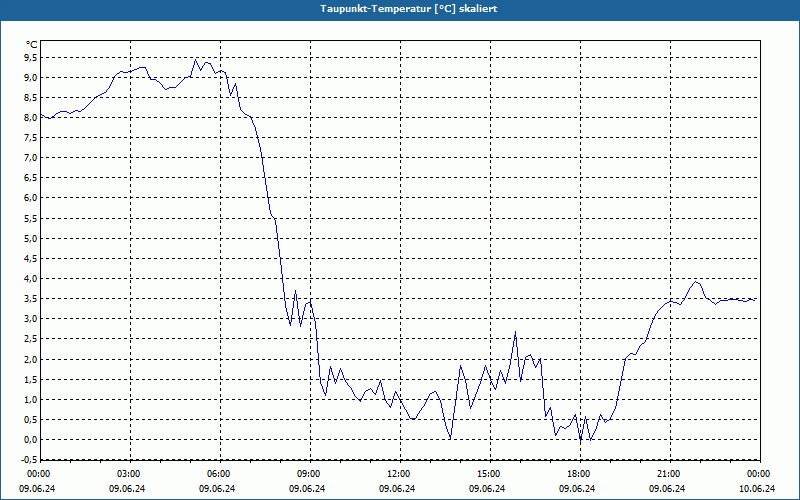Click the '5,5' y-axis value
Viewport: 800px width, 500px height.
coord(31,218)
